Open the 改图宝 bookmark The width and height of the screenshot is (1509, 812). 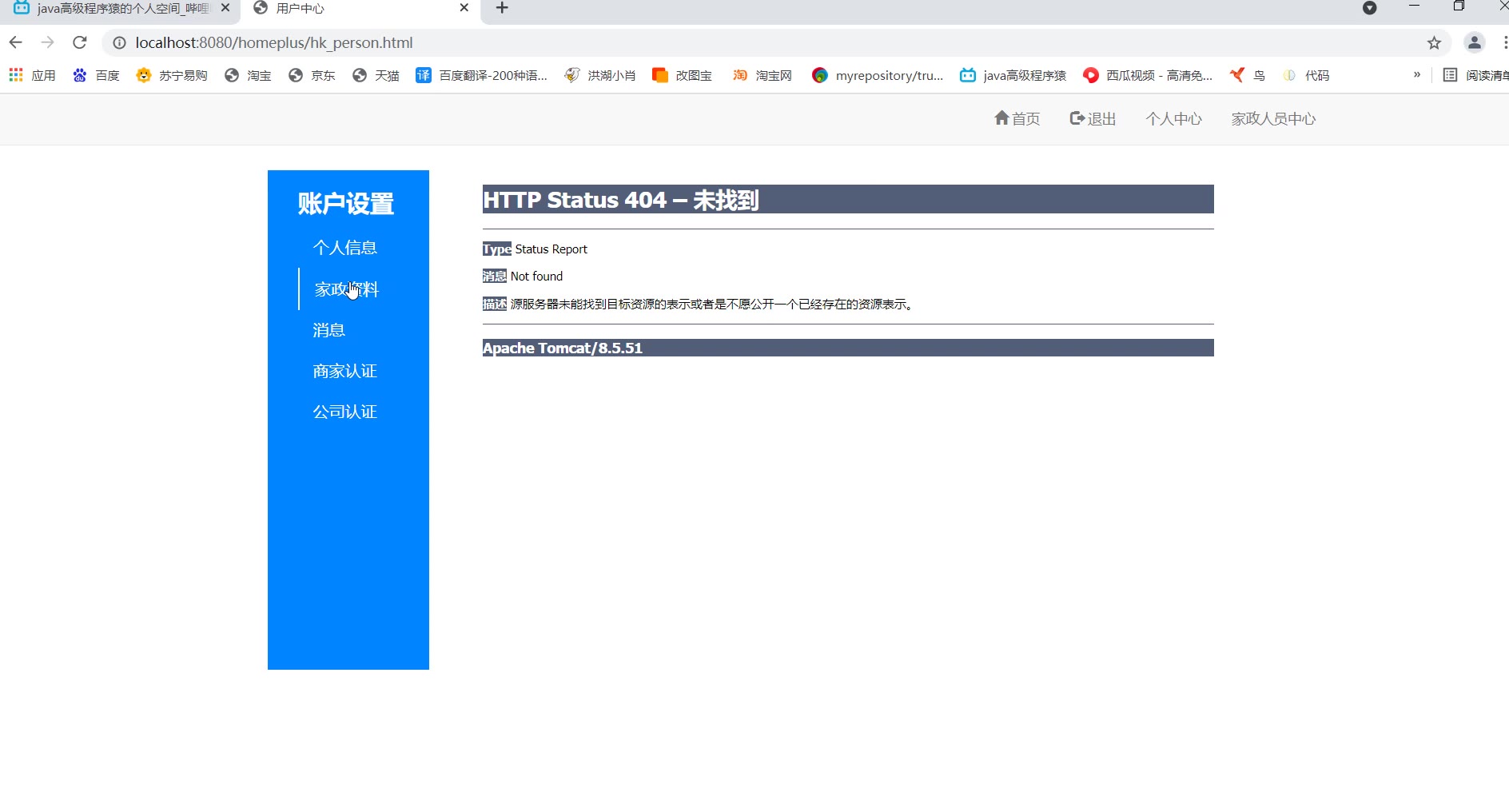click(682, 75)
